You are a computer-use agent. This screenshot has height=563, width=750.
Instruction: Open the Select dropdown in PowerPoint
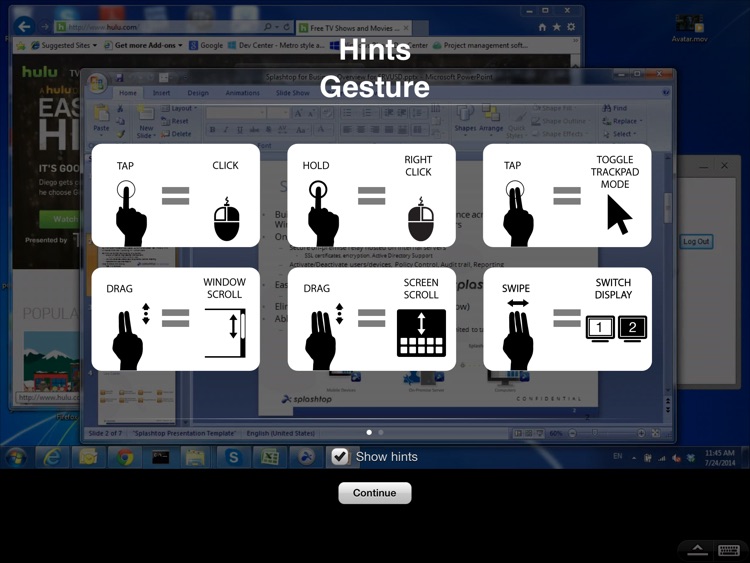619,134
